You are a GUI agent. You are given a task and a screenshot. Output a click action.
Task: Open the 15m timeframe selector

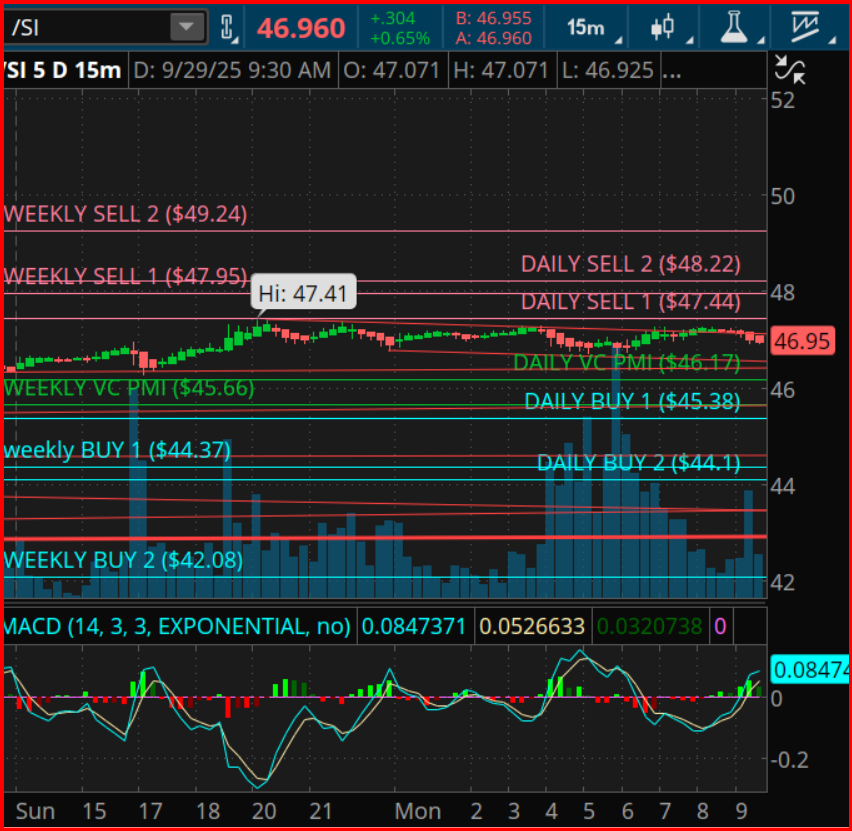click(588, 28)
